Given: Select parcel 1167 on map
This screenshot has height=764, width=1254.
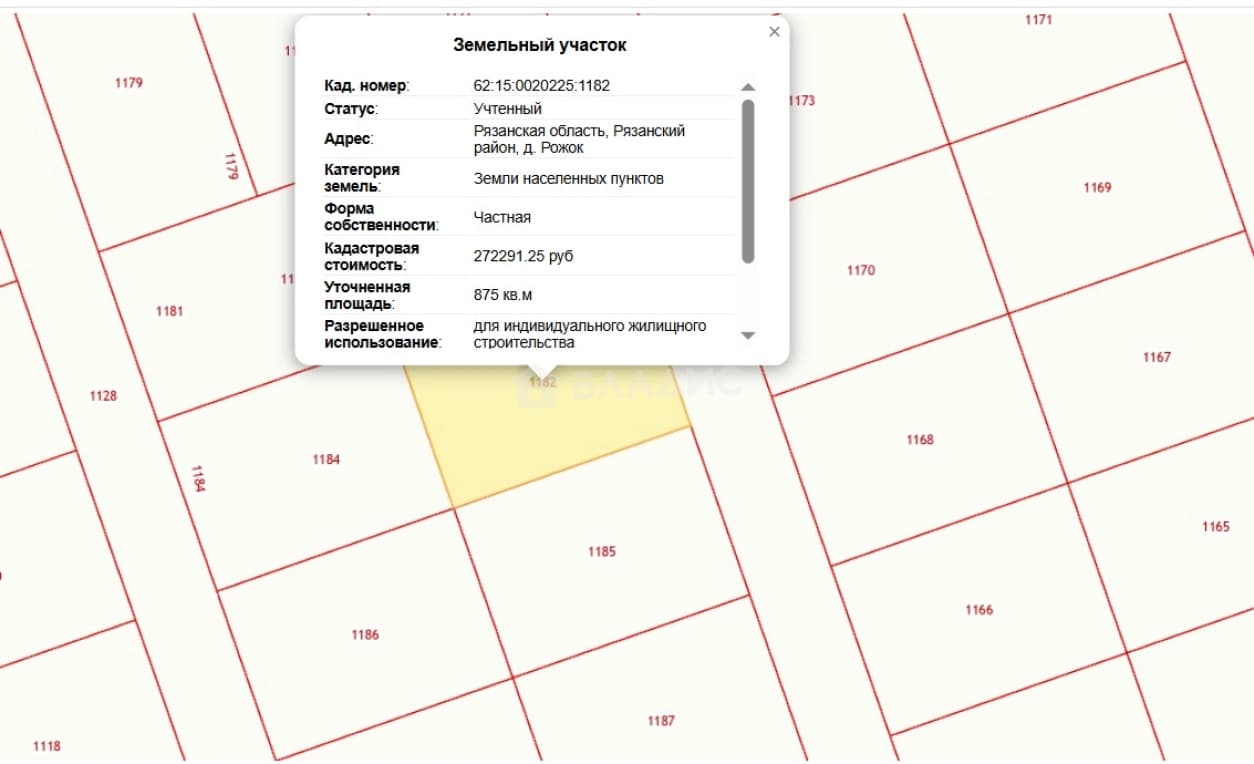Looking at the screenshot, I should coord(1157,358).
